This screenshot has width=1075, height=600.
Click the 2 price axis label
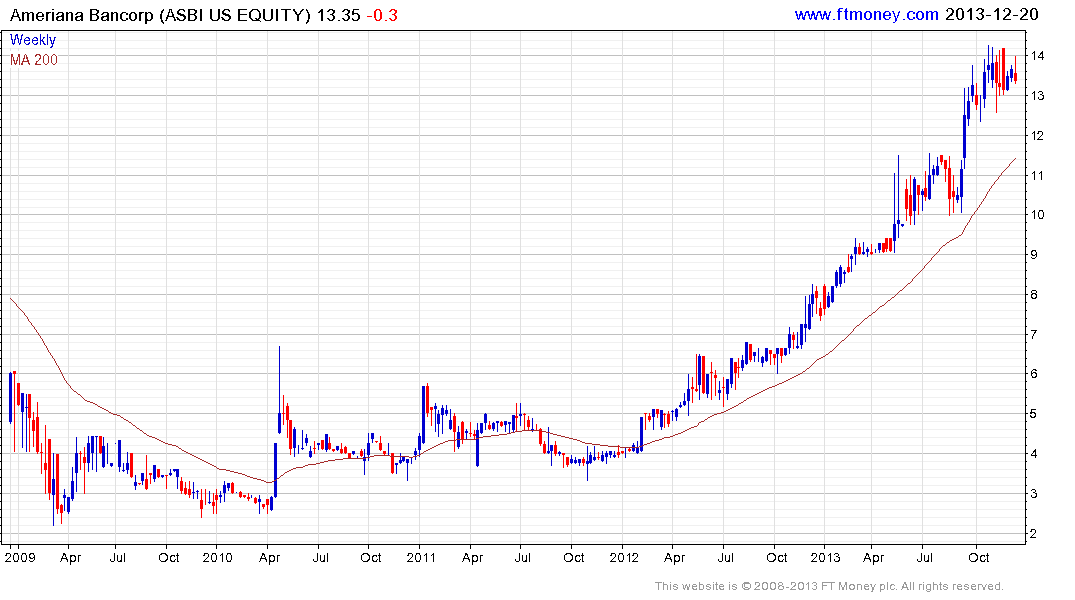1034,533
